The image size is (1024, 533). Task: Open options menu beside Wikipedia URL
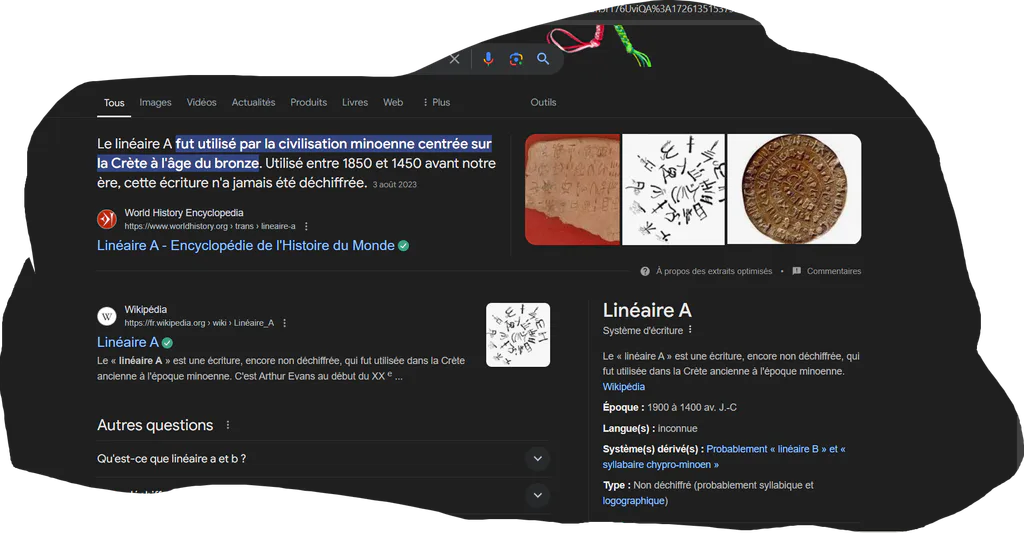285,323
